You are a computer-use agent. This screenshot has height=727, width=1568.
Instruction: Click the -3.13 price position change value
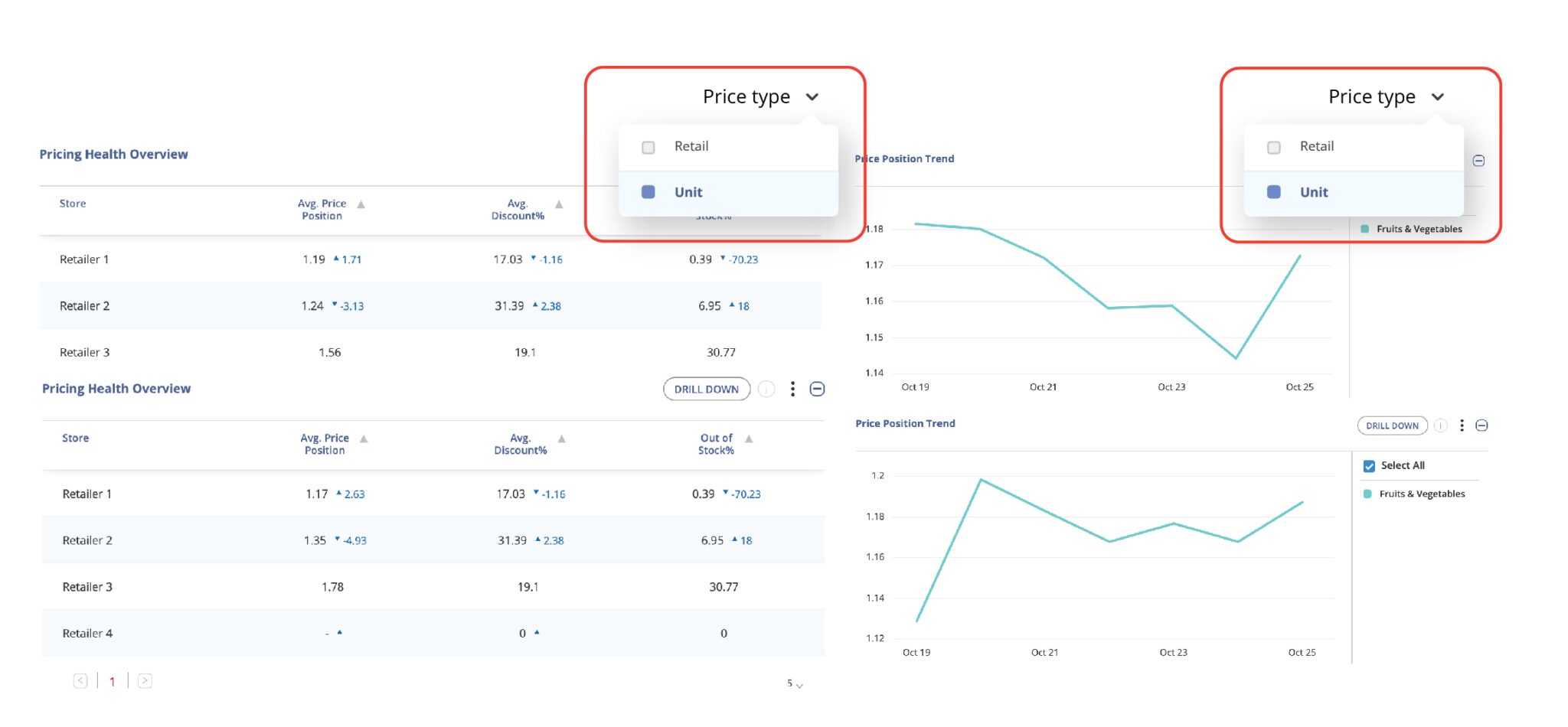[x=352, y=306]
